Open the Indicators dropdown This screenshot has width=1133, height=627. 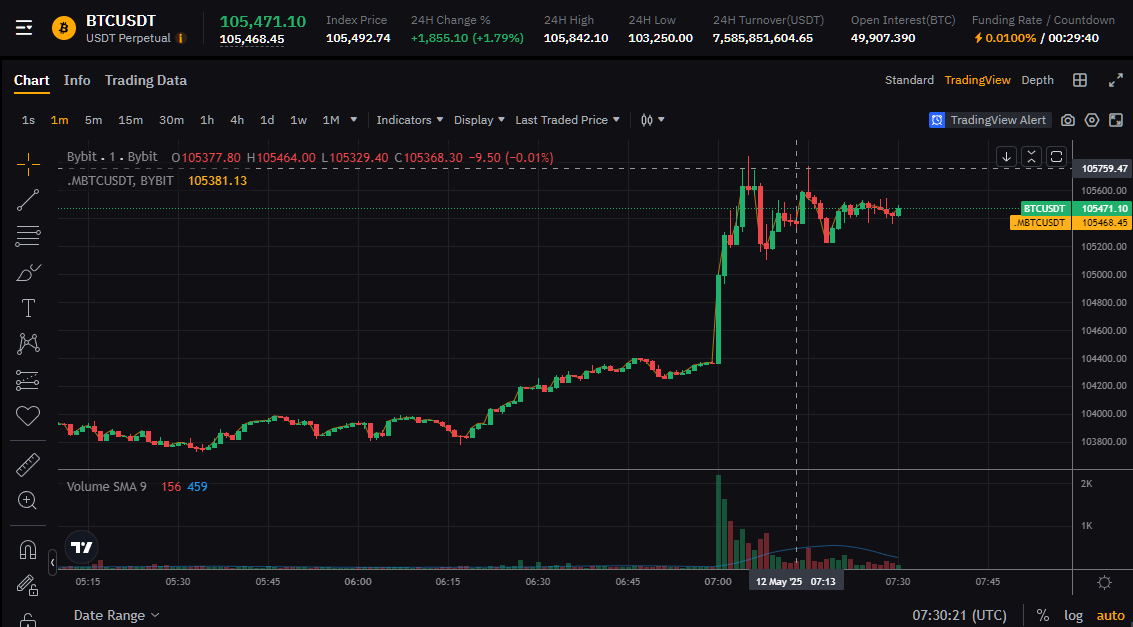point(410,120)
